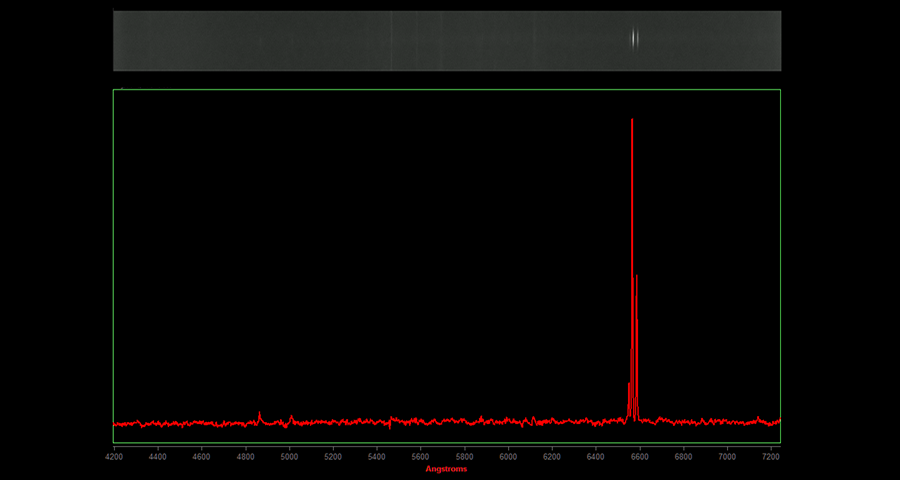Click the 7000 wavelength axis label
The image size is (900, 480).
pos(727,457)
